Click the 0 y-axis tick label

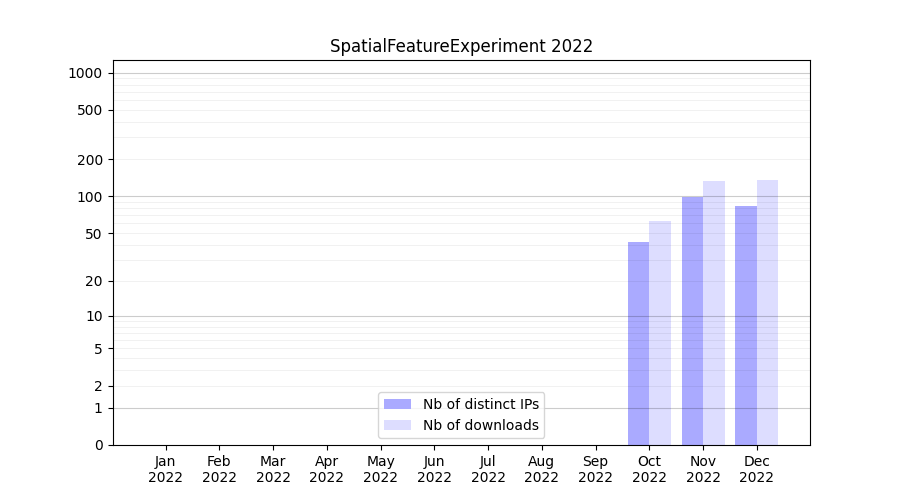pos(99,445)
